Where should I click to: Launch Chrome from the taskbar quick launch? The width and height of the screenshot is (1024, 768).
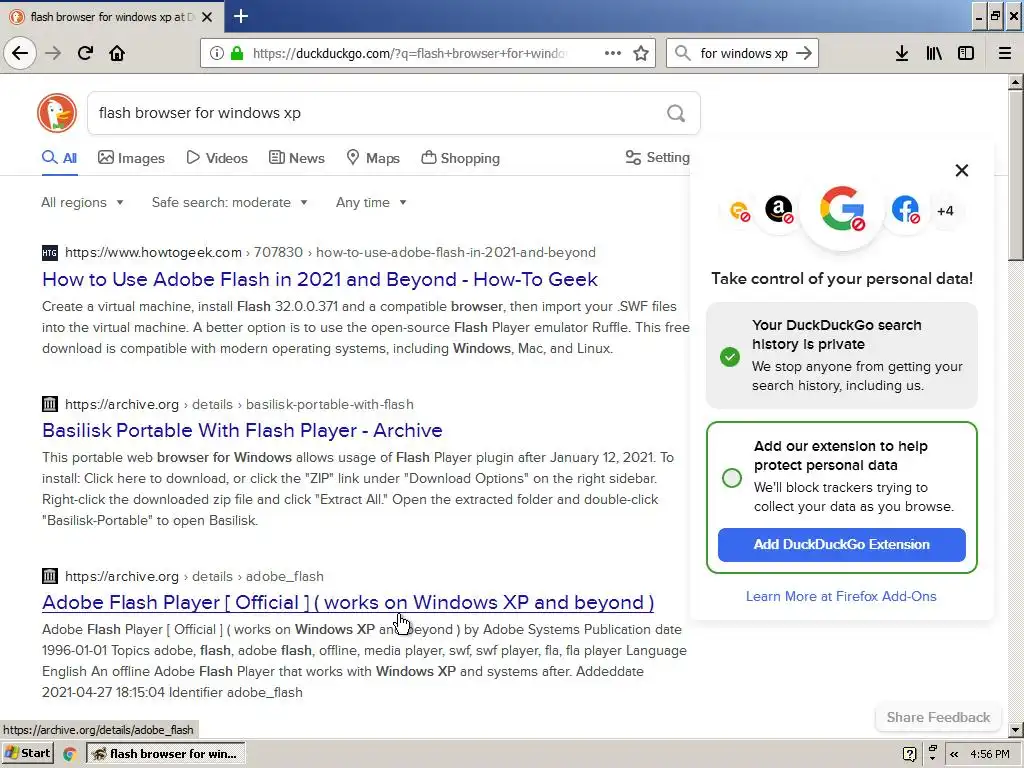point(70,754)
